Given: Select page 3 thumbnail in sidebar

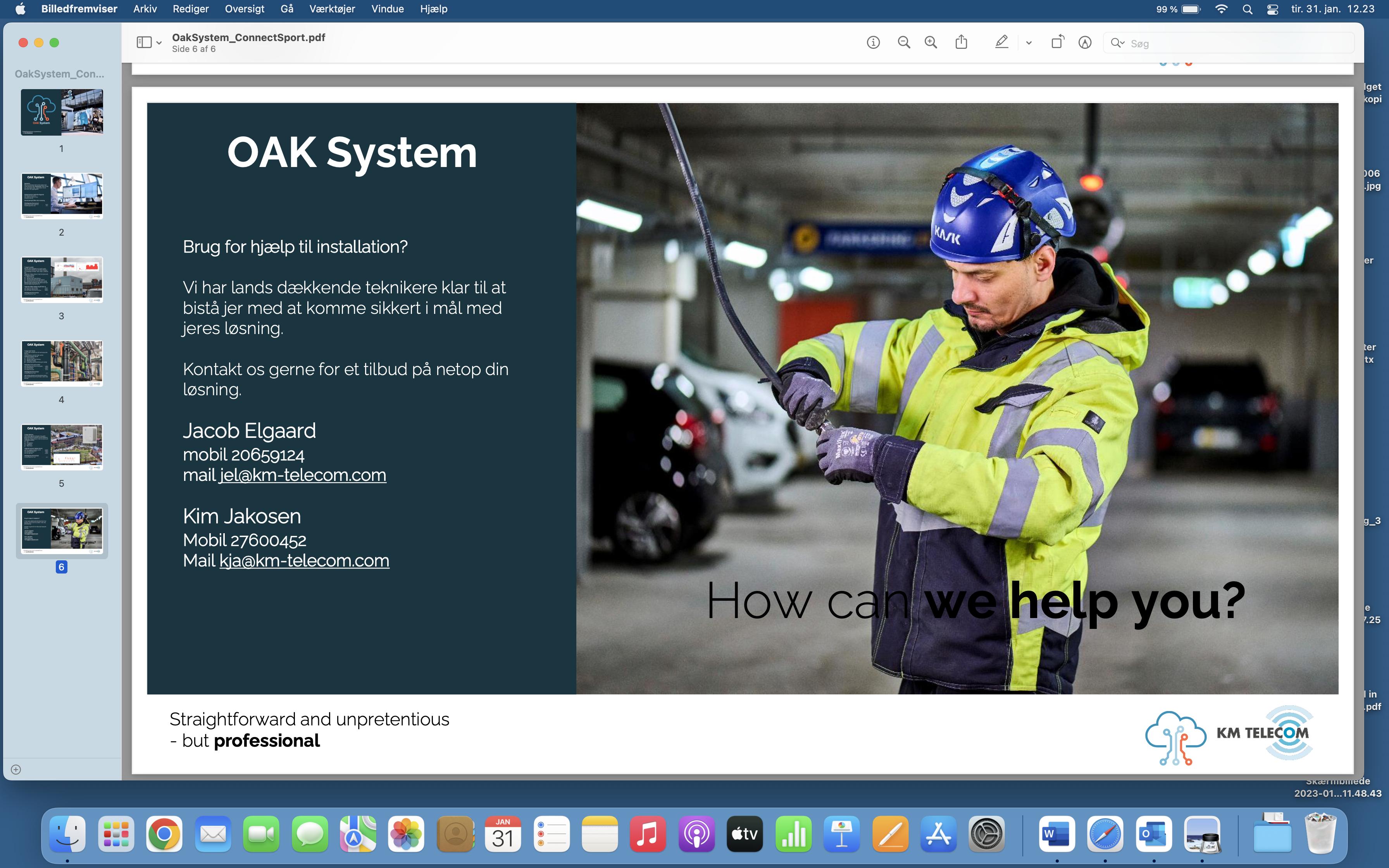Looking at the screenshot, I should (x=62, y=279).
